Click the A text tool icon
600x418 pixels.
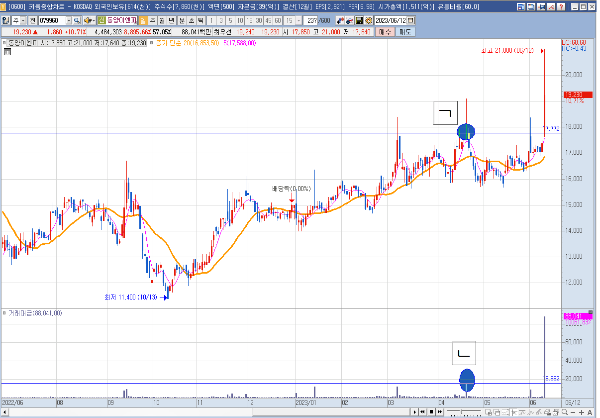pyautogui.click(x=590, y=412)
